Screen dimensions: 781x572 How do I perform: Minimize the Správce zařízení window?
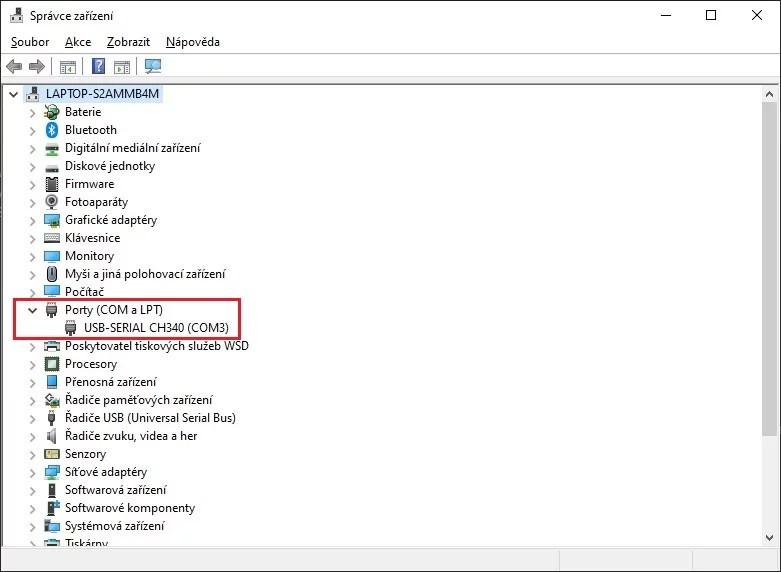pyautogui.click(x=666, y=15)
